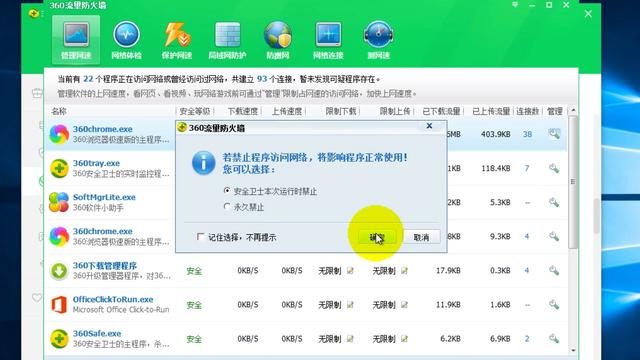Screen dimensions: 640x360
Task: Confirm the dialog with 确定
Action: pyautogui.click(x=377, y=237)
